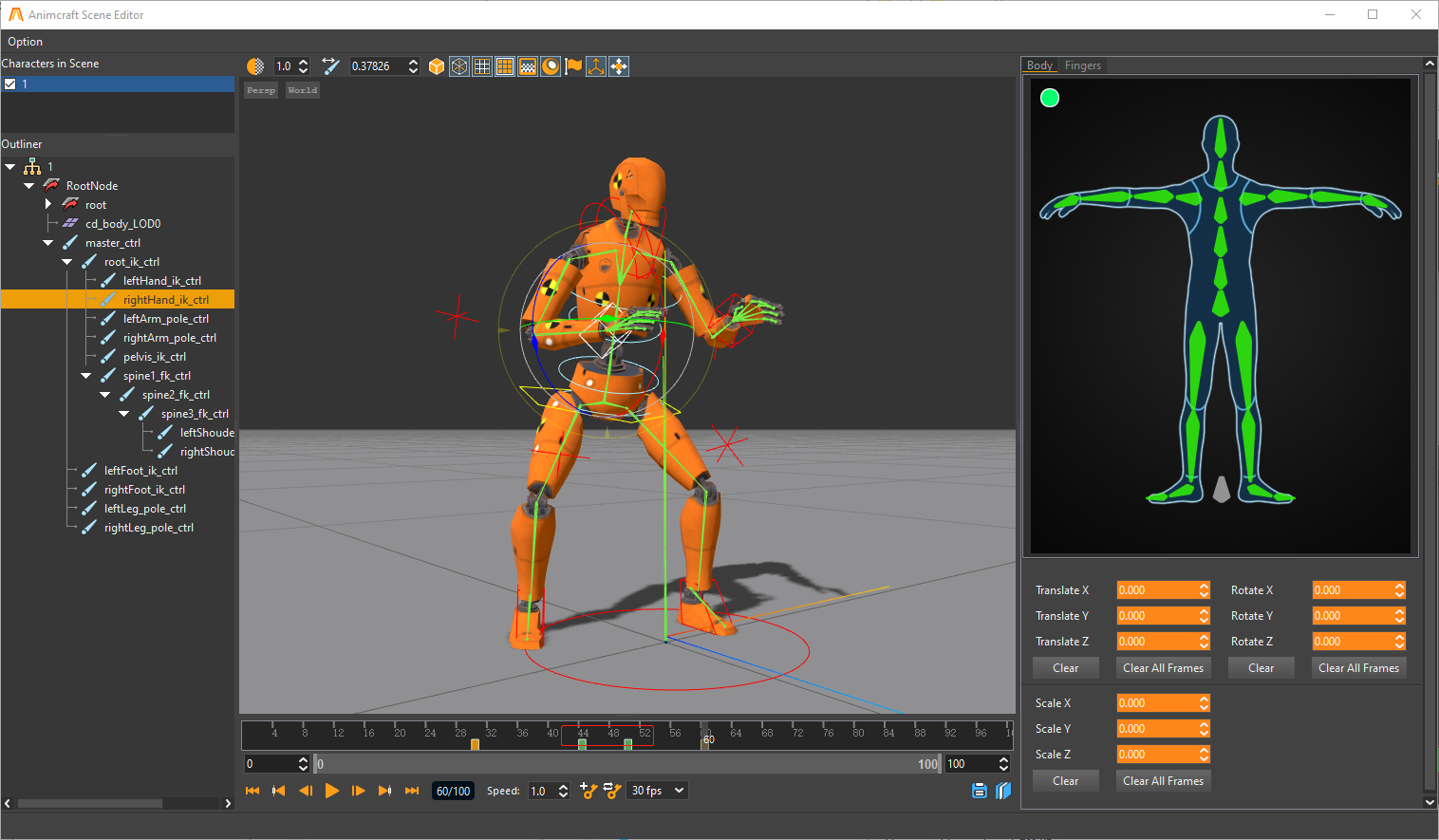Viewport: 1439px width, 840px height.
Task: Collapse the spine1_fk_ctrl tree item
Action: 86,376
